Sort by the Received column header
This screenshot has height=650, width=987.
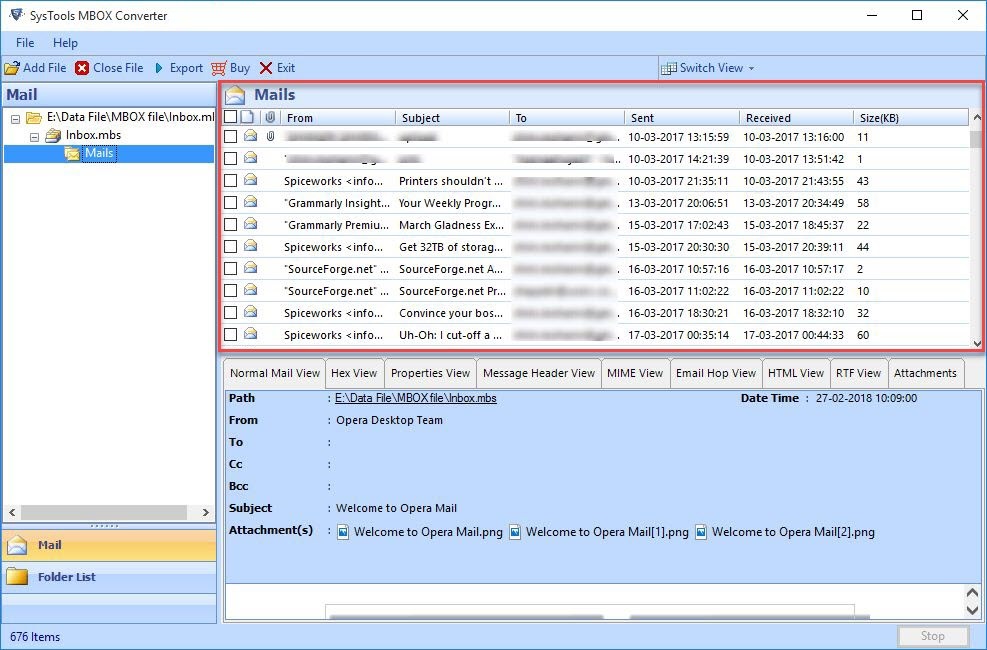click(796, 118)
